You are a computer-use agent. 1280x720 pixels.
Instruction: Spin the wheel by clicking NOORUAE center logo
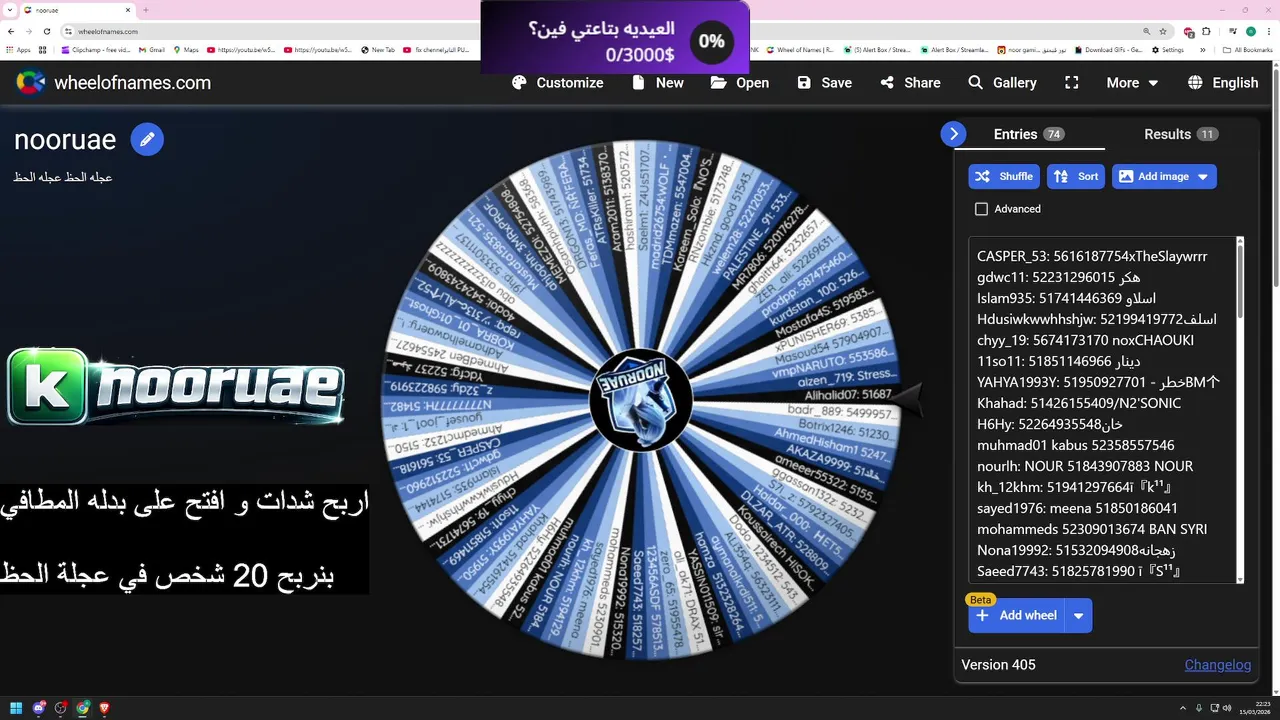[640, 398]
